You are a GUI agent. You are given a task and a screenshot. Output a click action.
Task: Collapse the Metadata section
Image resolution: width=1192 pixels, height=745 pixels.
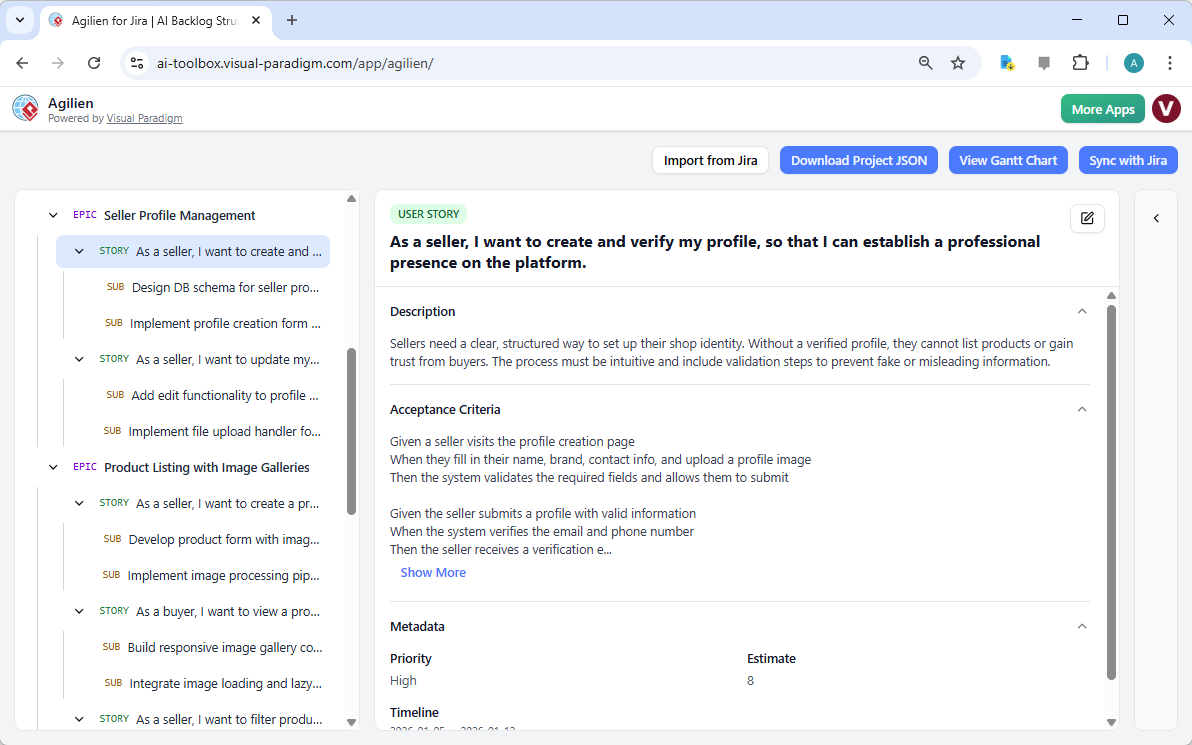[x=1081, y=625]
